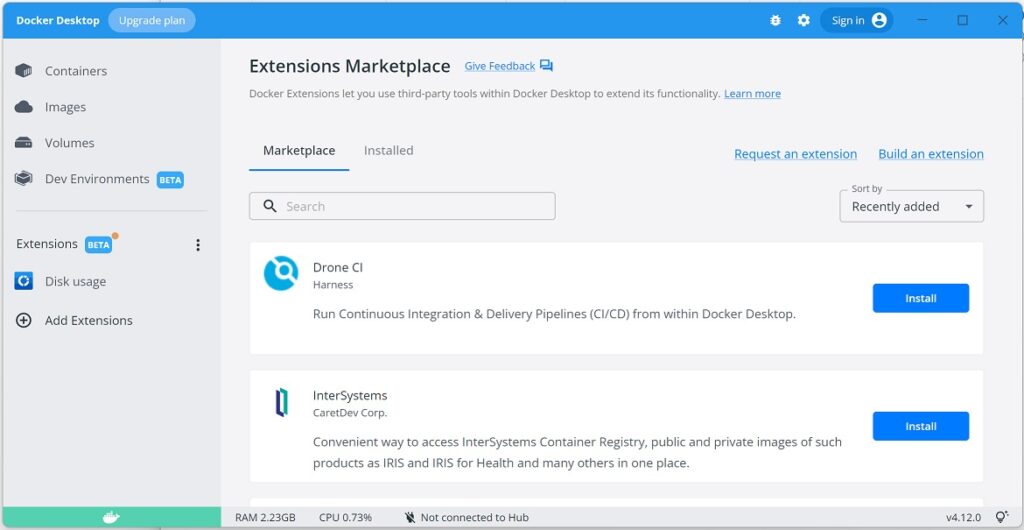Open Dev Environments in the sidebar
This screenshot has width=1024, height=530.
tap(97, 179)
